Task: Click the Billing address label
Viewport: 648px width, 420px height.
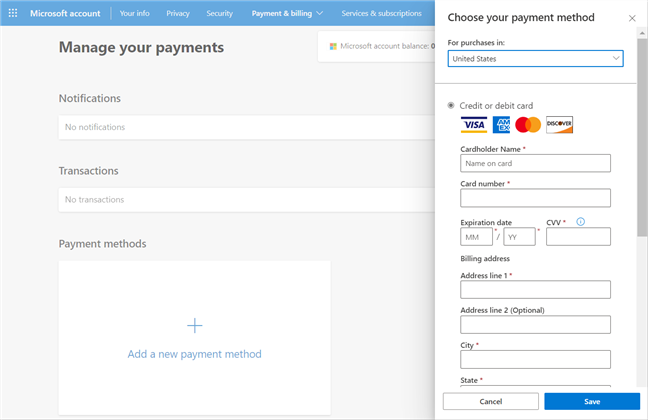Action: click(x=485, y=258)
